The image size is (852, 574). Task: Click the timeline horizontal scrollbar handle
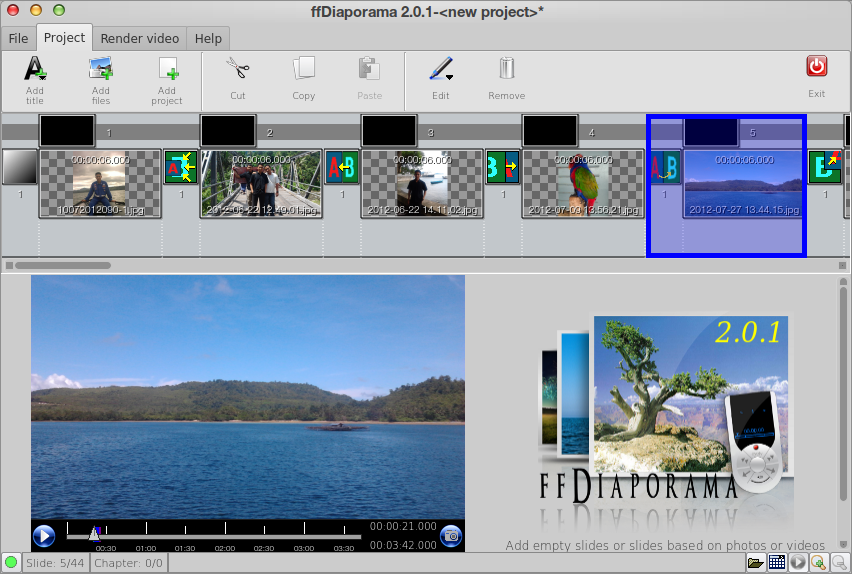tap(63, 265)
